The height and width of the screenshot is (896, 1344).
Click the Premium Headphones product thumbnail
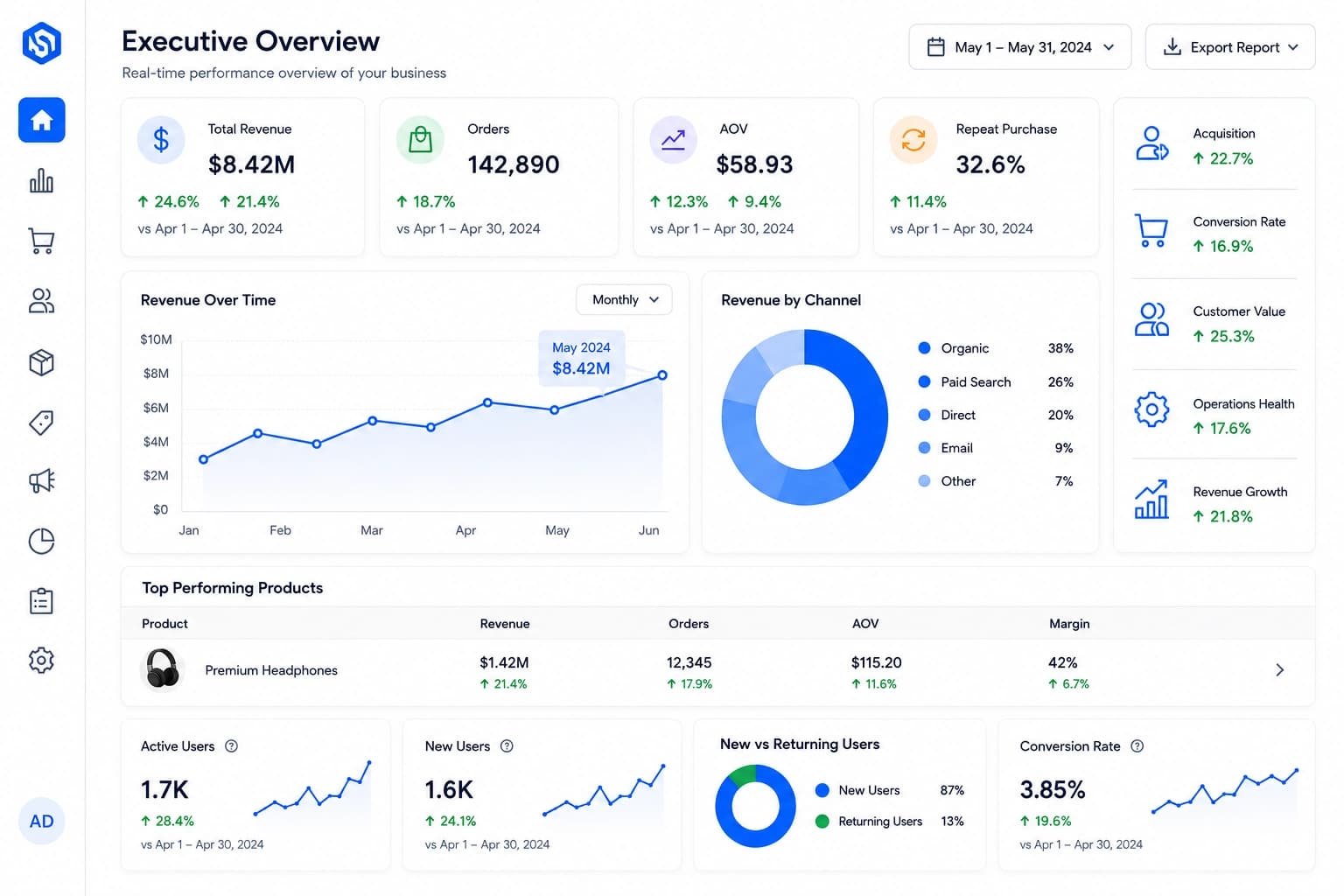(x=162, y=670)
